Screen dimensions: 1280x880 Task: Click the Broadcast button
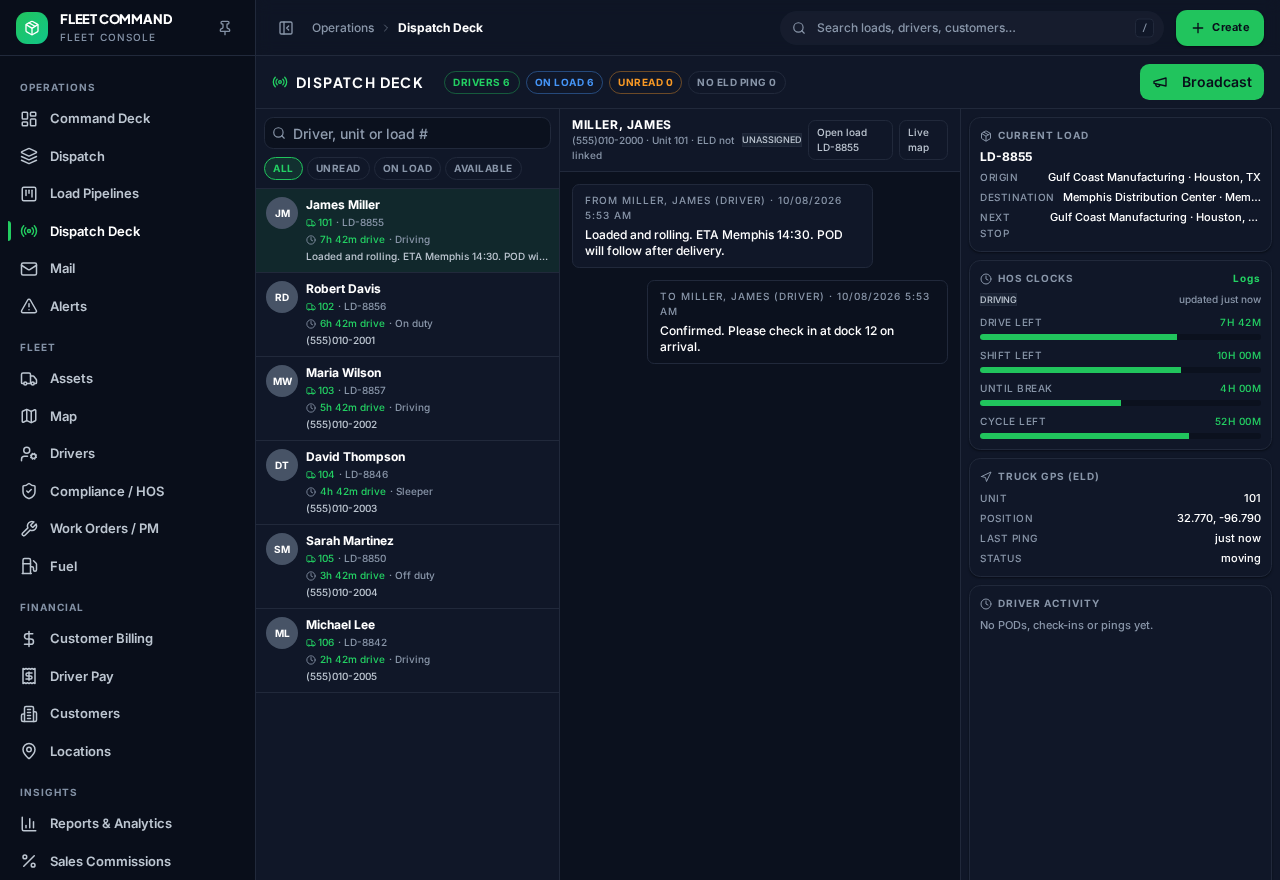pos(1202,82)
